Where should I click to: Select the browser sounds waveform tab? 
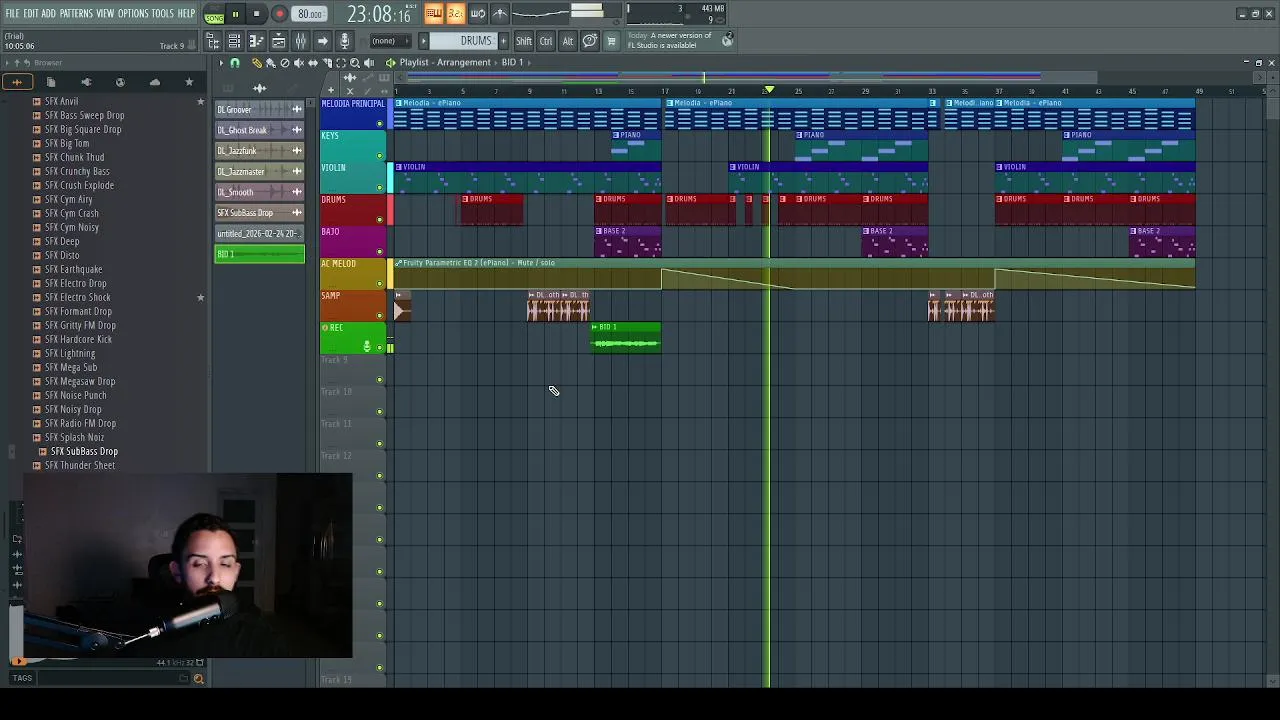[x=17, y=82]
